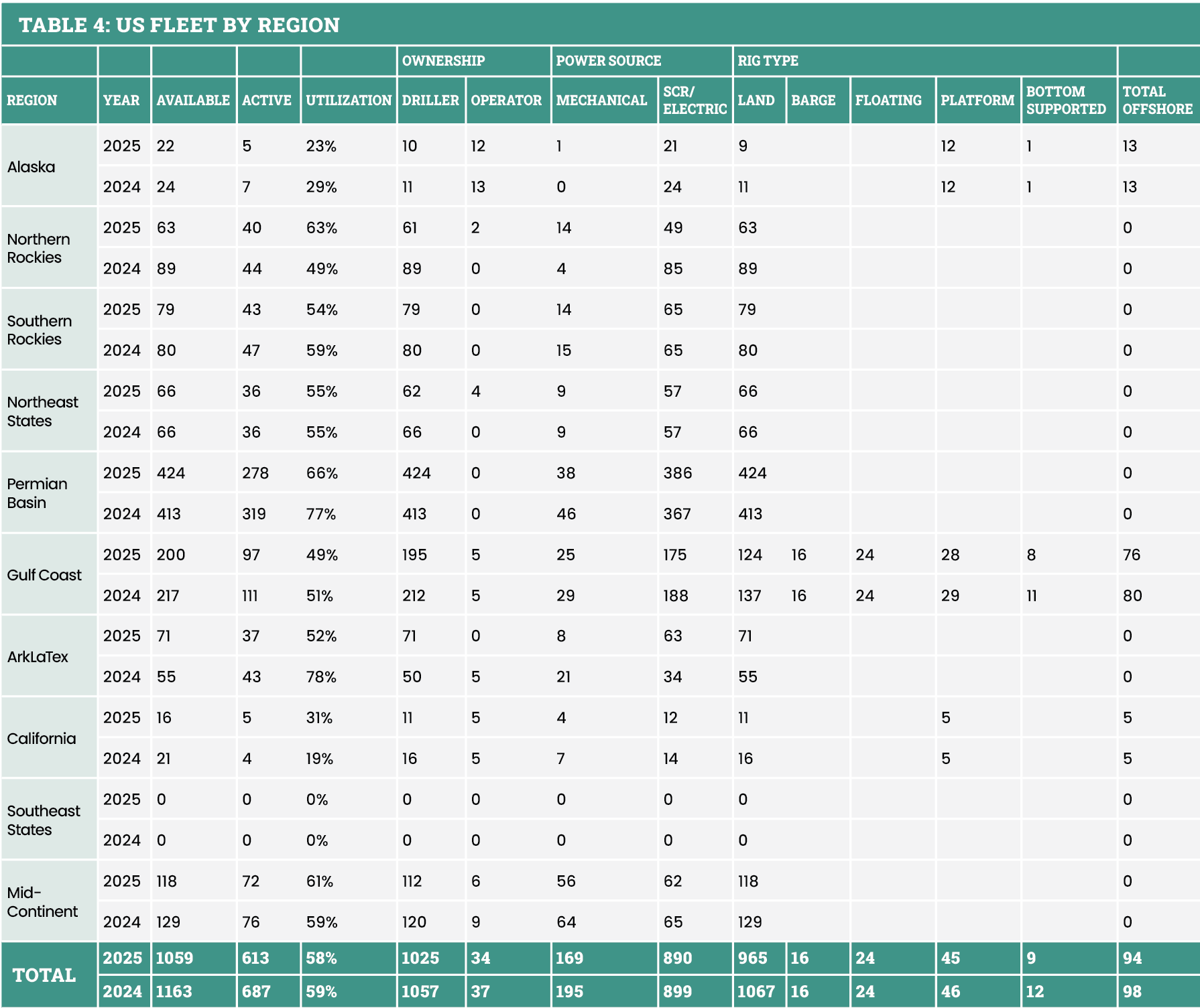Click the TOTAL OFFSHORE column header
Viewport: 1200px width, 1008px height.
tap(1157, 101)
